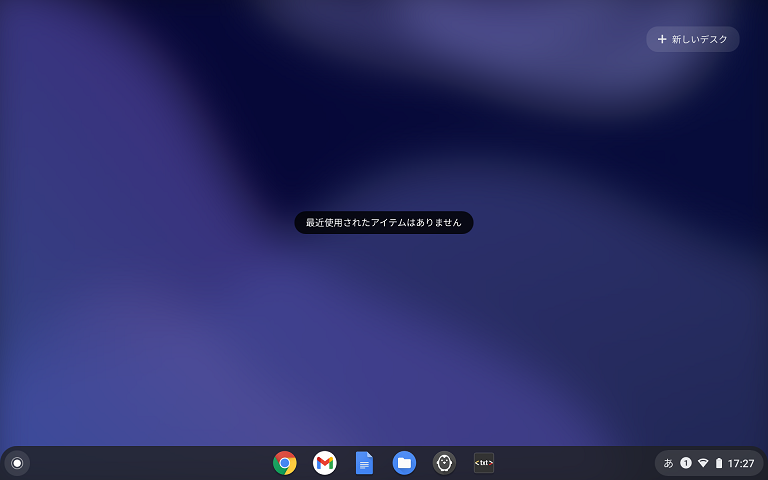Screen dimensions: 768x480
Task: Open the launcher circle button
Action: [x=17, y=463]
